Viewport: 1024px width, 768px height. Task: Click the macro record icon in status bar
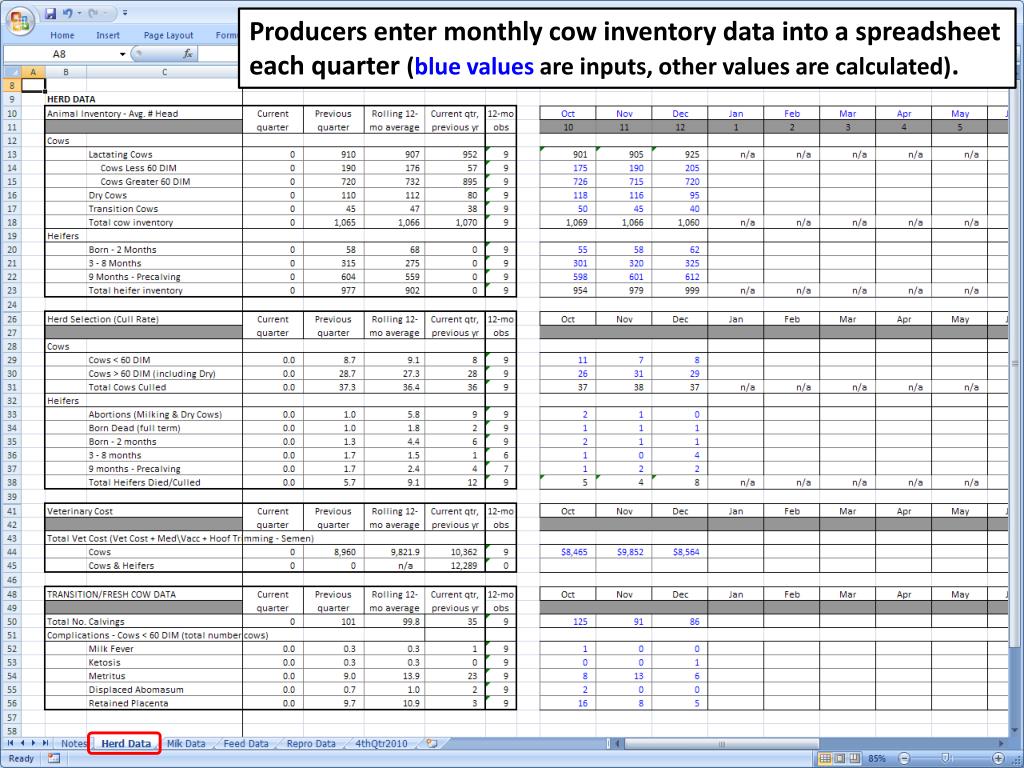pos(54,758)
